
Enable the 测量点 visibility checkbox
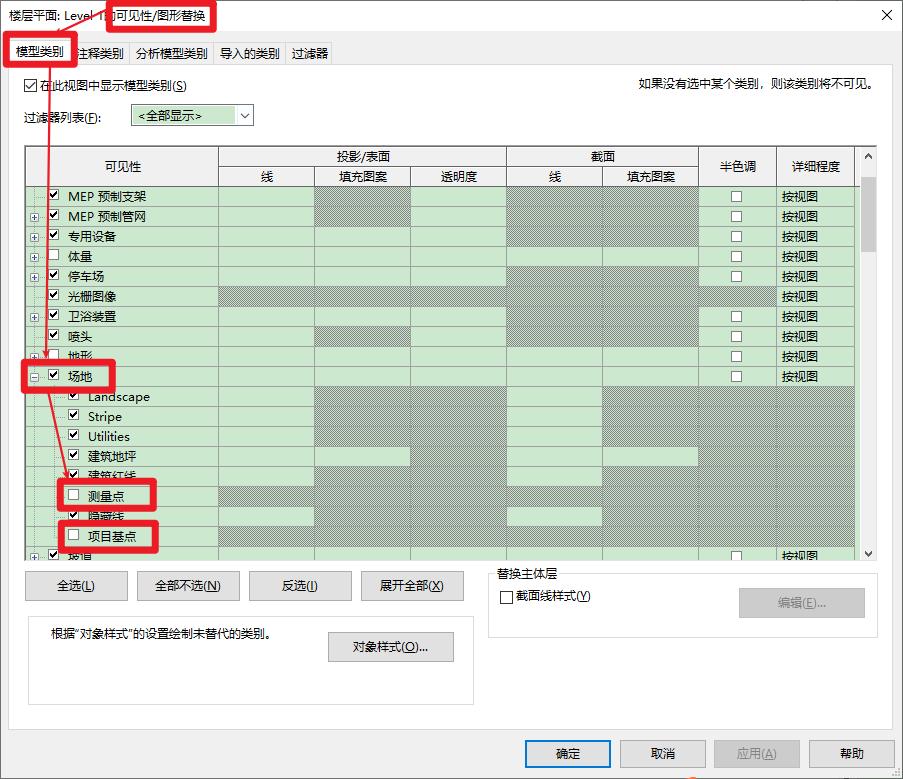pyautogui.click(x=73, y=495)
